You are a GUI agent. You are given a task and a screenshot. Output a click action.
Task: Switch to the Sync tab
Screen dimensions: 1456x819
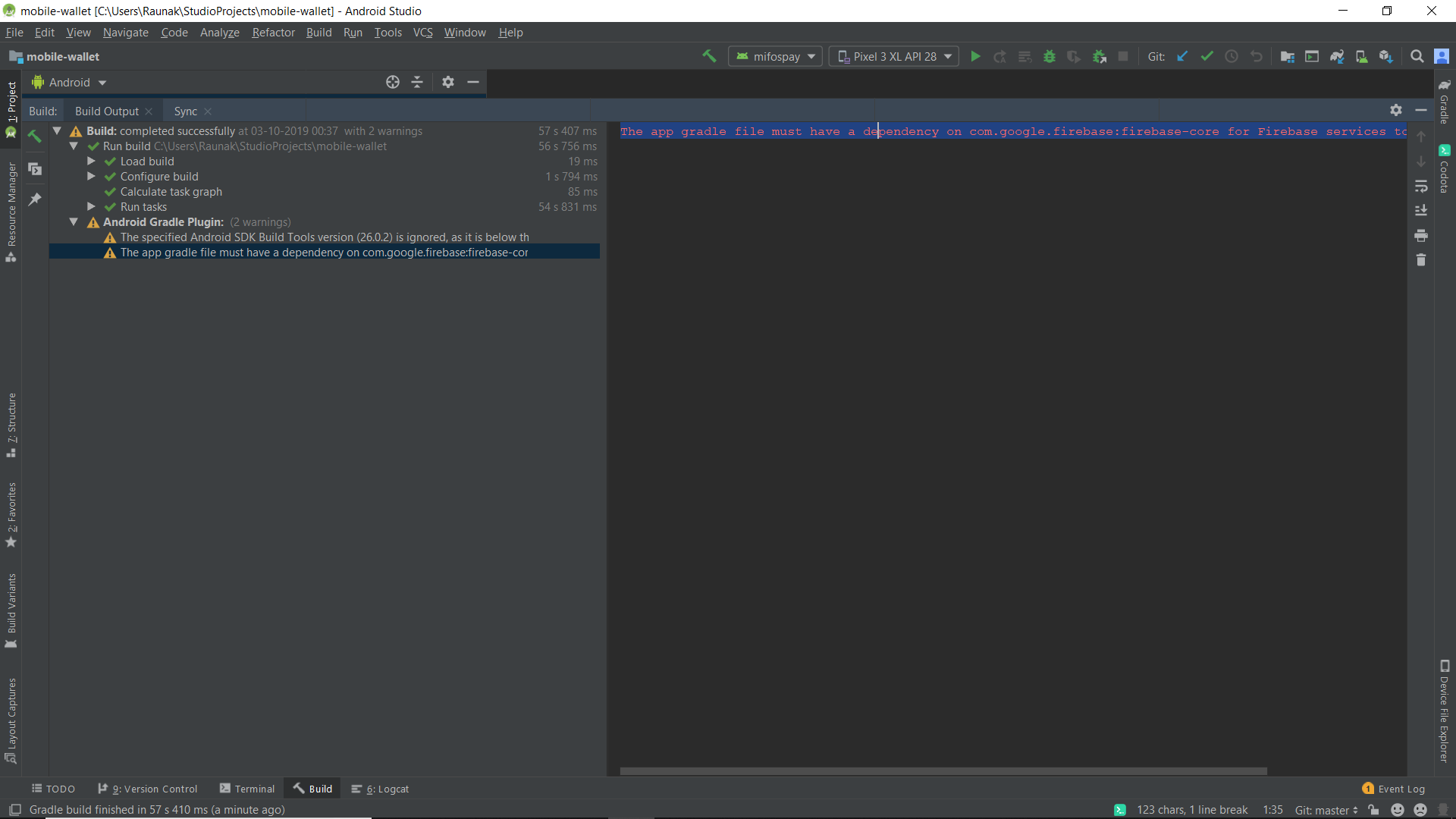pos(185,111)
